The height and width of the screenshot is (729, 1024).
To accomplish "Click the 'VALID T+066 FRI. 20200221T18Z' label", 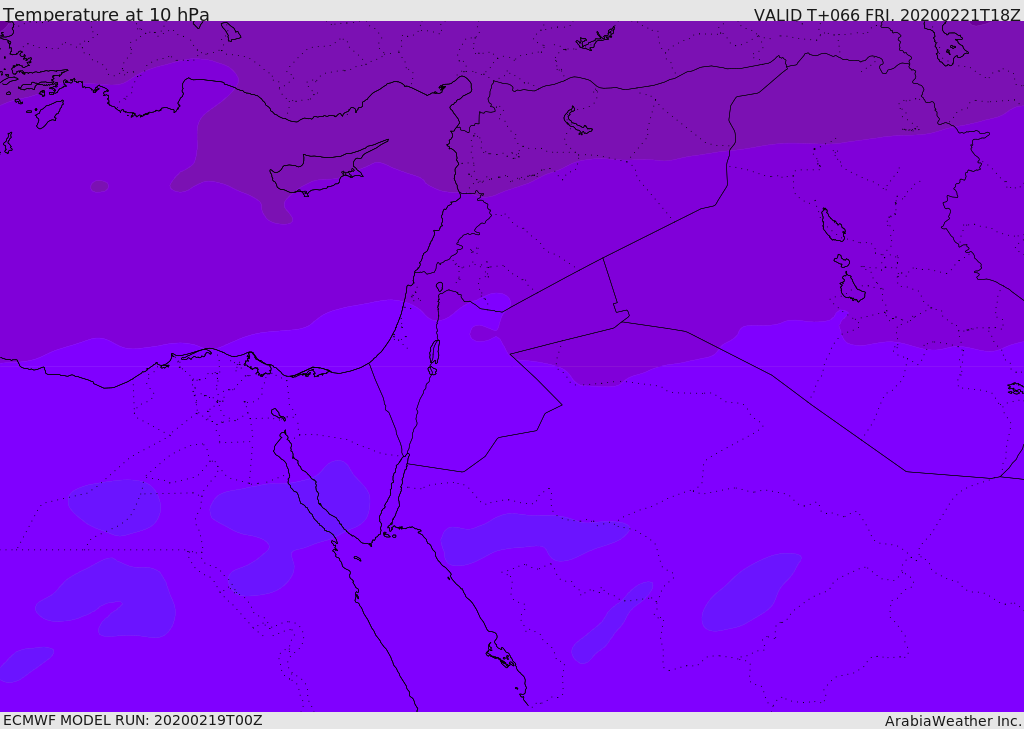I will click(x=887, y=15).
